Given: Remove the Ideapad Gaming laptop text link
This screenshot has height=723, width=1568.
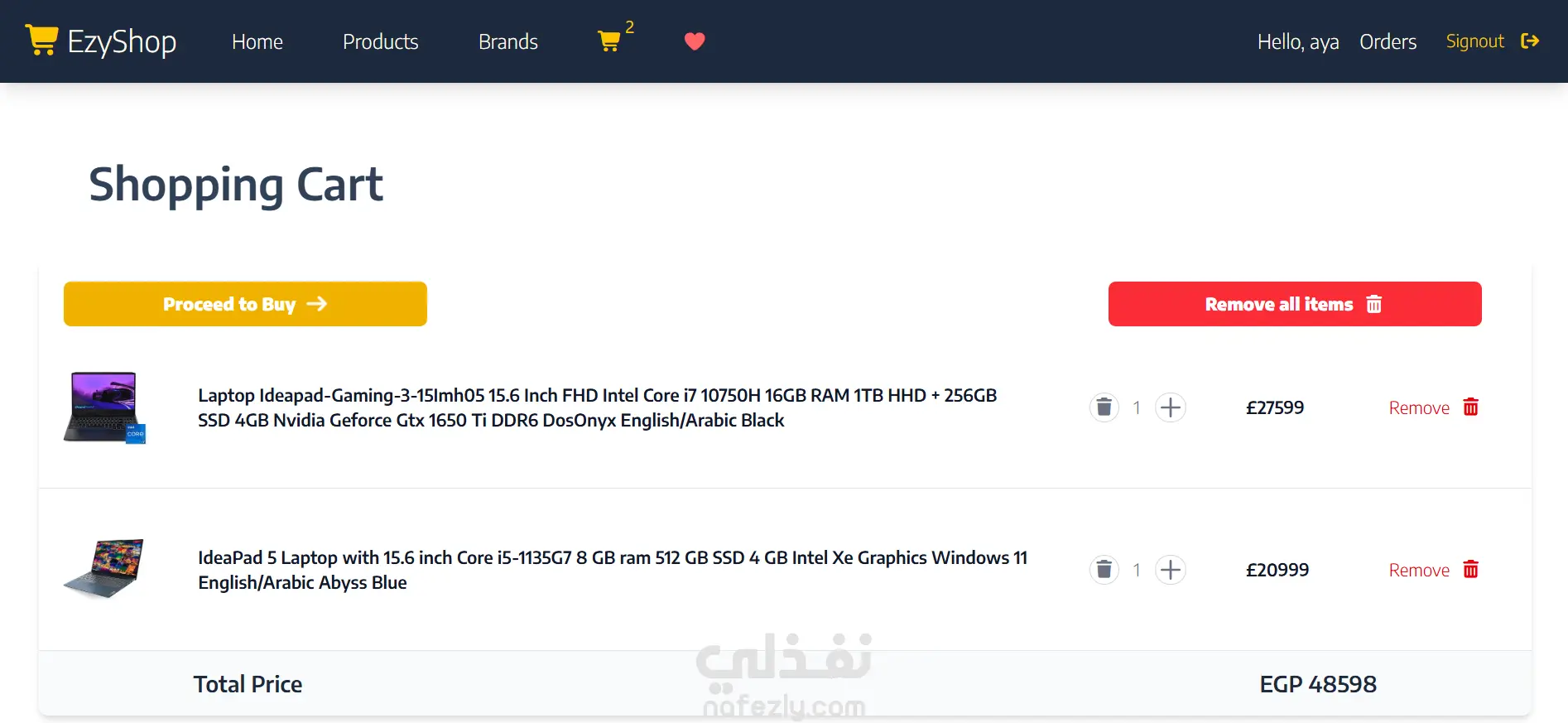Looking at the screenshot, I should click(x=1419, y=407).
